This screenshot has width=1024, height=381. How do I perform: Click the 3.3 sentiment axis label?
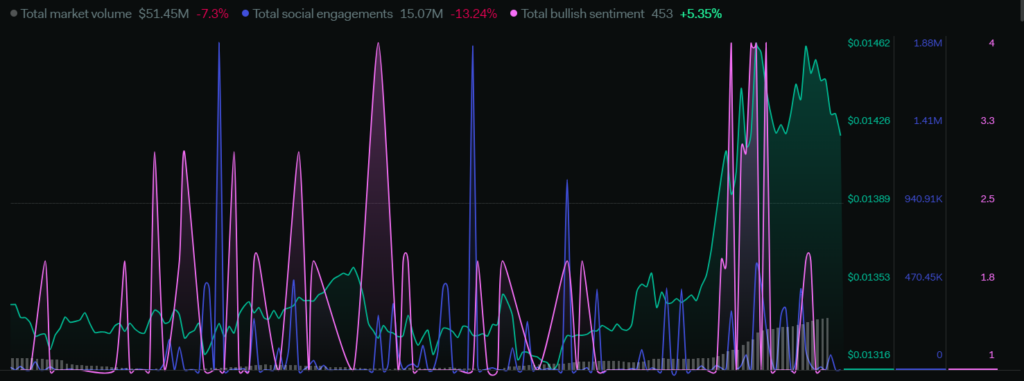tap(987, 121)
